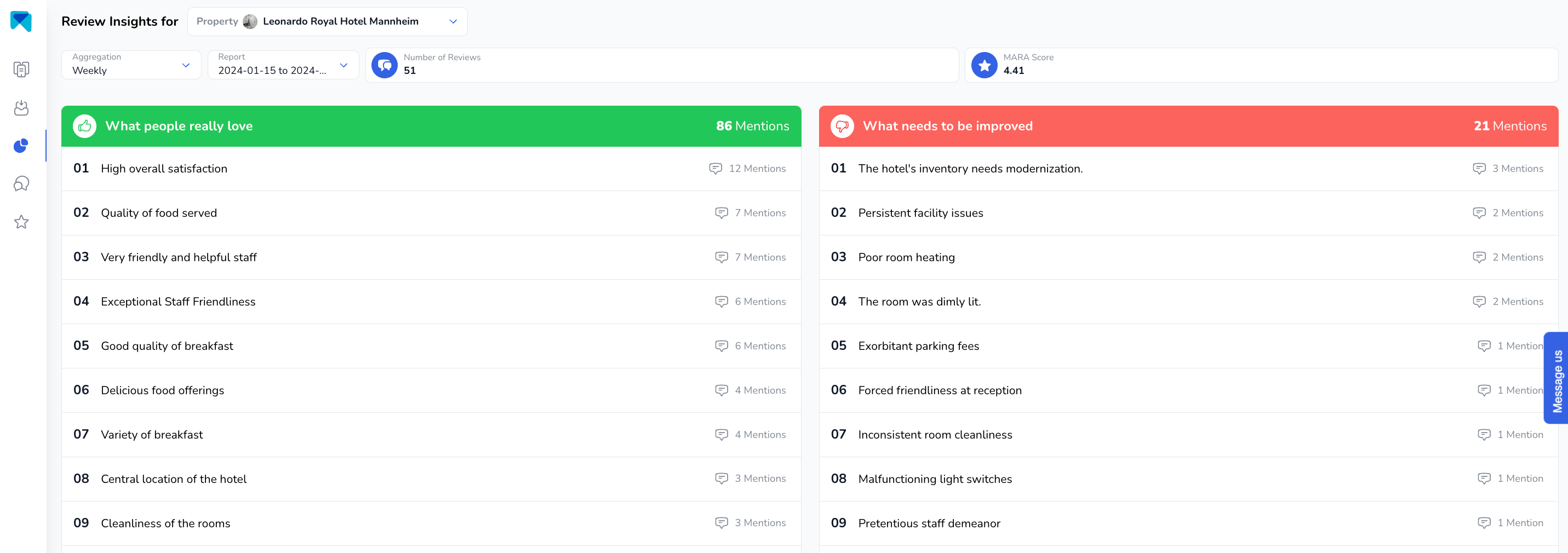Click comment icon in Quality of food served row
This screenshot has height=553, width=1568.
click(722, 213)
